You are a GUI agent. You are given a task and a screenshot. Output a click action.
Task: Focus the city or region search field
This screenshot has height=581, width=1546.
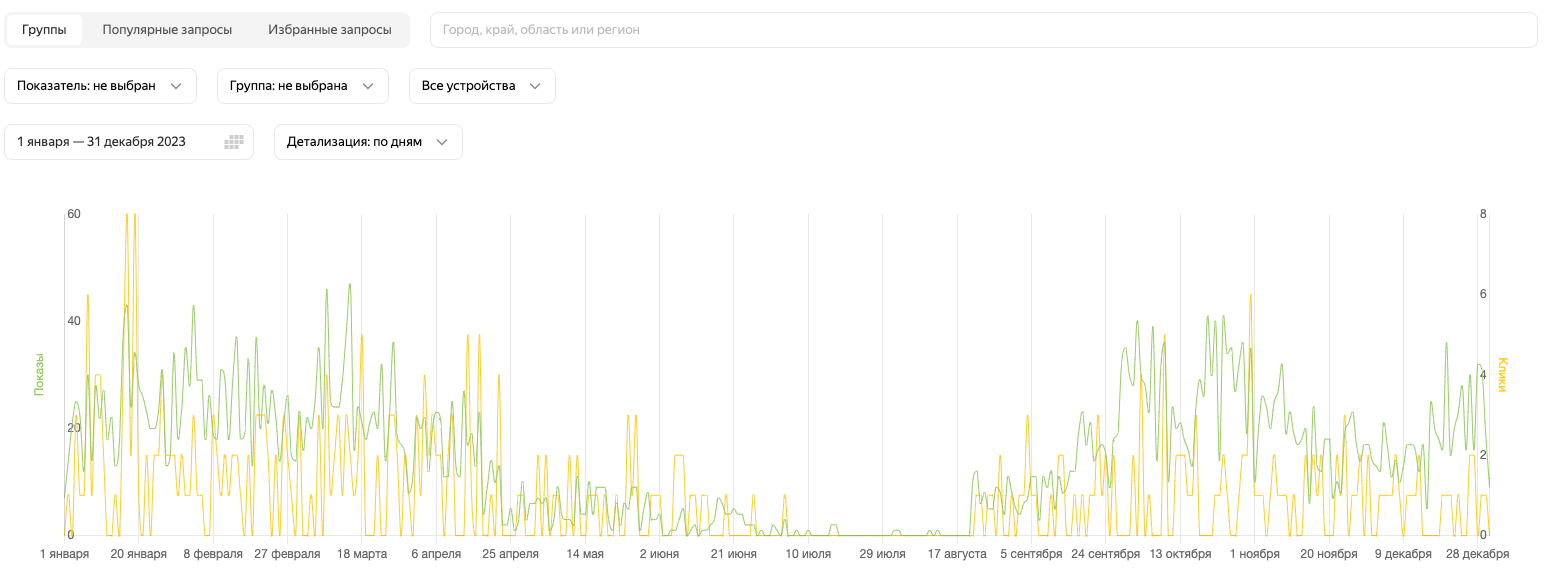pos(983,30)
